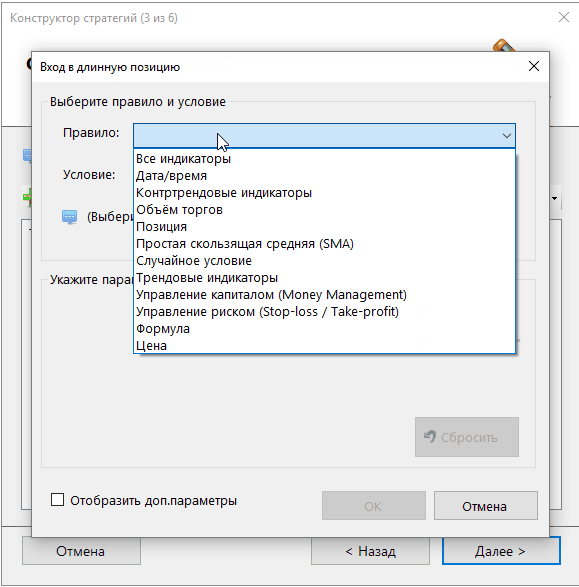Choose 'Дата/время' in the dropdown list
Image resolution: width=579 pixels, height=587 pixels.
click(x=324, y=176)
